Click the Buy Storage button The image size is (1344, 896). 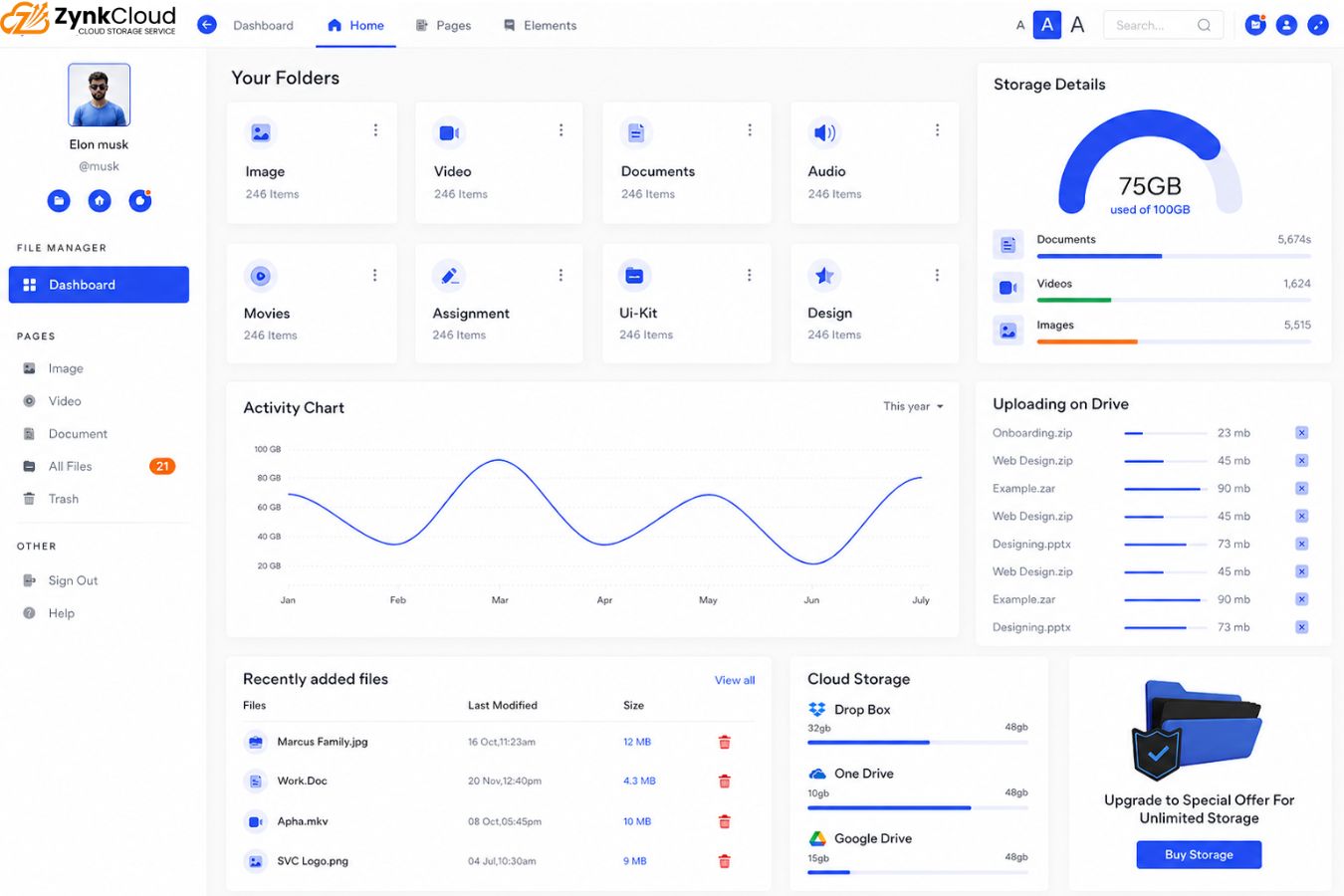[1199, 854]
